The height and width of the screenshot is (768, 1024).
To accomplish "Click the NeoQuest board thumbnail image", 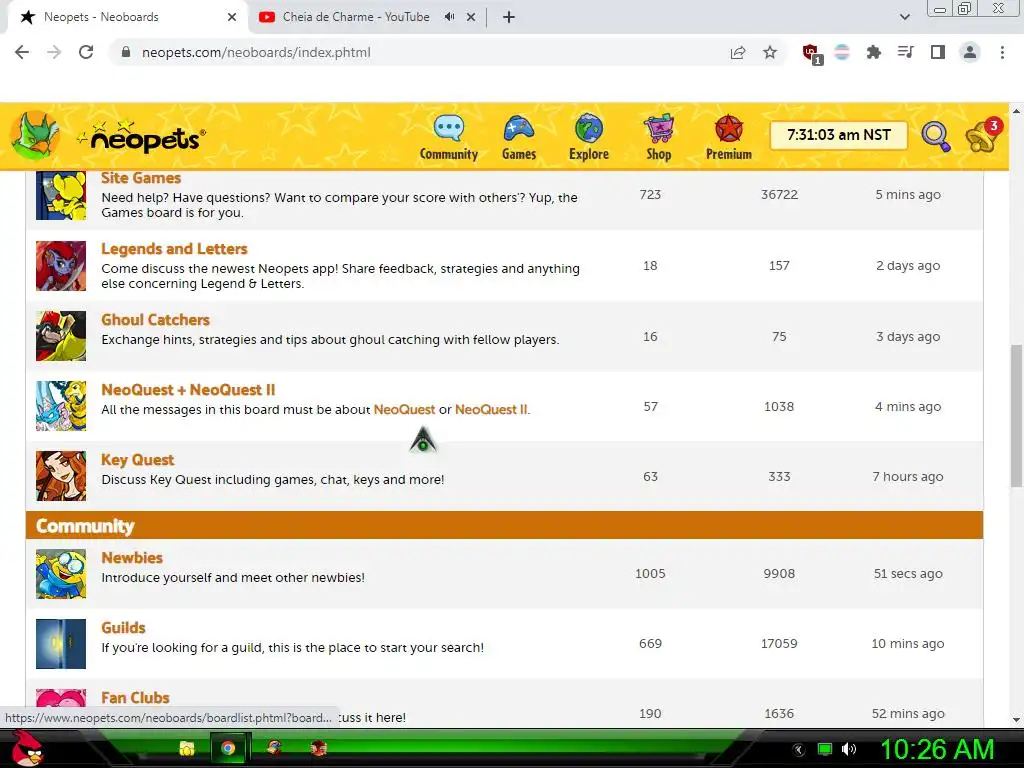I will tap(61, 406).
